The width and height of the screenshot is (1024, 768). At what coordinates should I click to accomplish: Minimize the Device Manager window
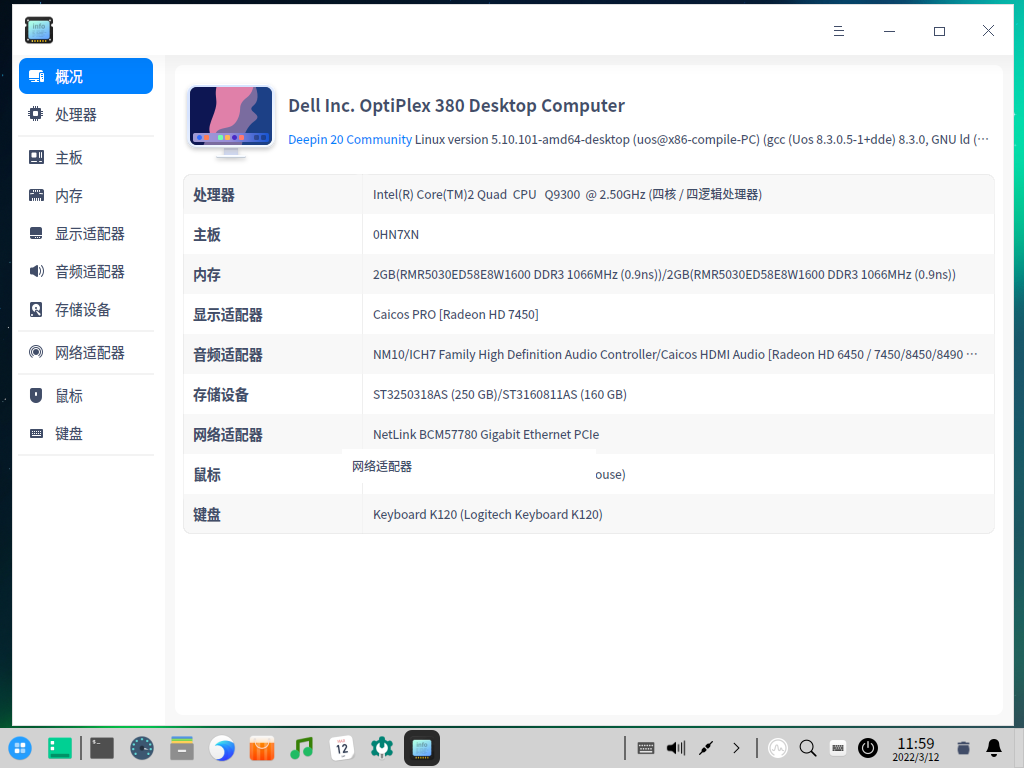[889, 31]
